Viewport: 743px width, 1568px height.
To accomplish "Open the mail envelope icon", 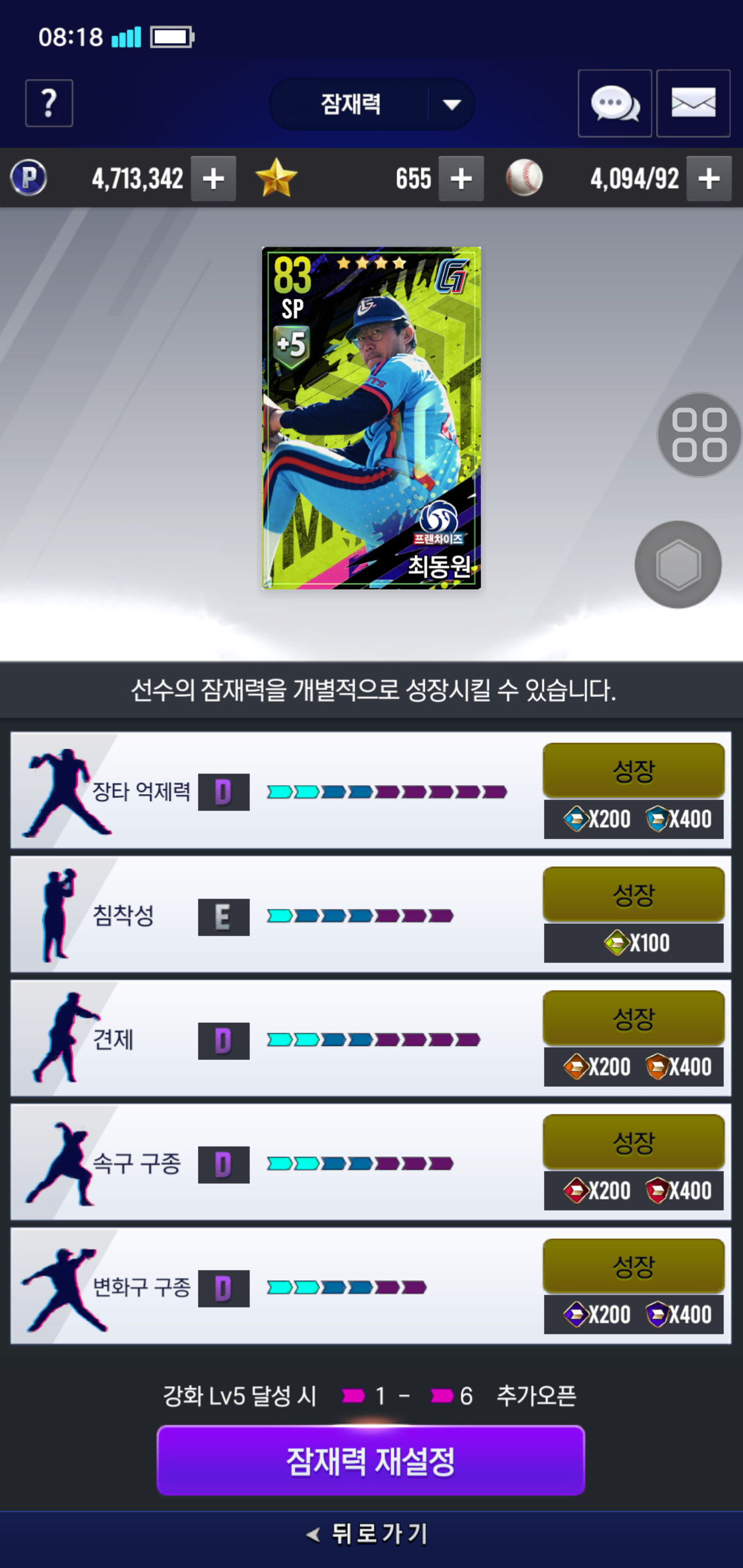I will tap(693, 104).
